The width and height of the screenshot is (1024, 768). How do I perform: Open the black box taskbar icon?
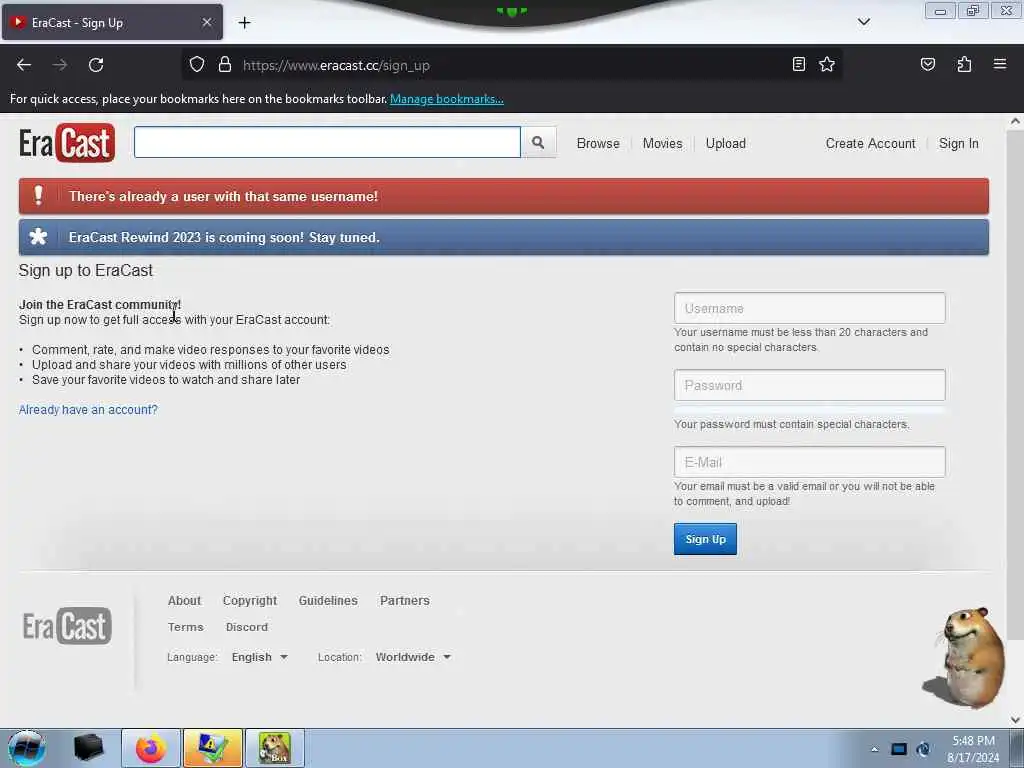pyautogui.click(x=89, y=748)
